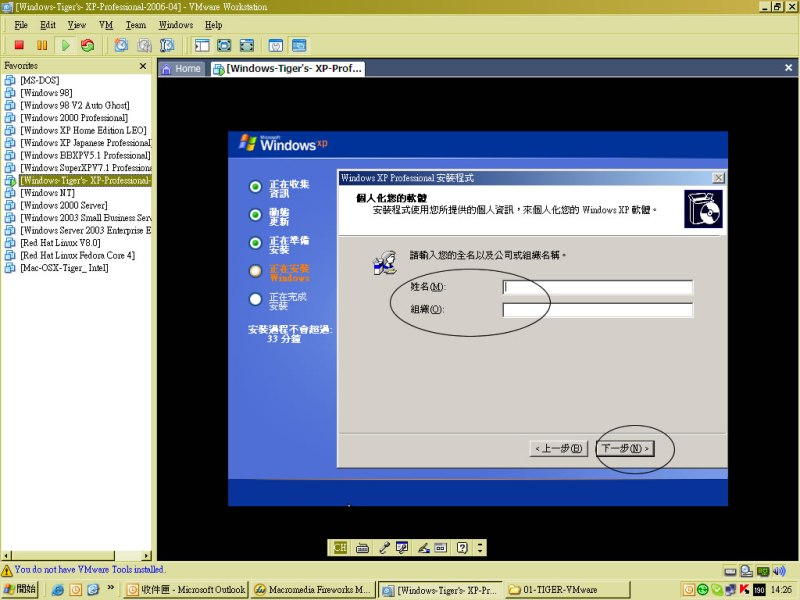Viewport: 800px width, 600px height.
Task: Select [Windows 98 V2 Auto Ghost] favorite
Action: [x=74, y=105]
